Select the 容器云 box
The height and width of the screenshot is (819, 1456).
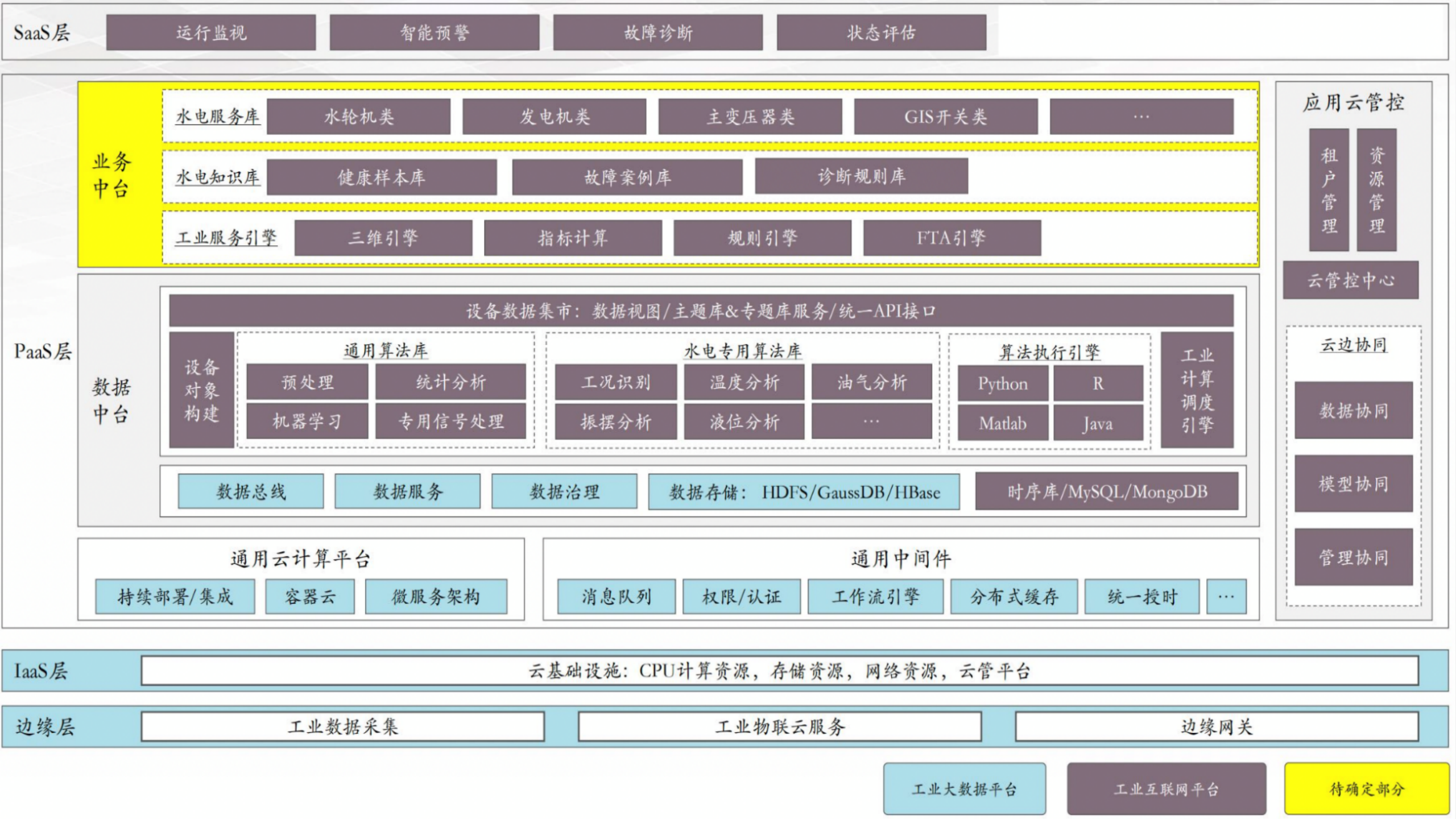click(310, 597)
